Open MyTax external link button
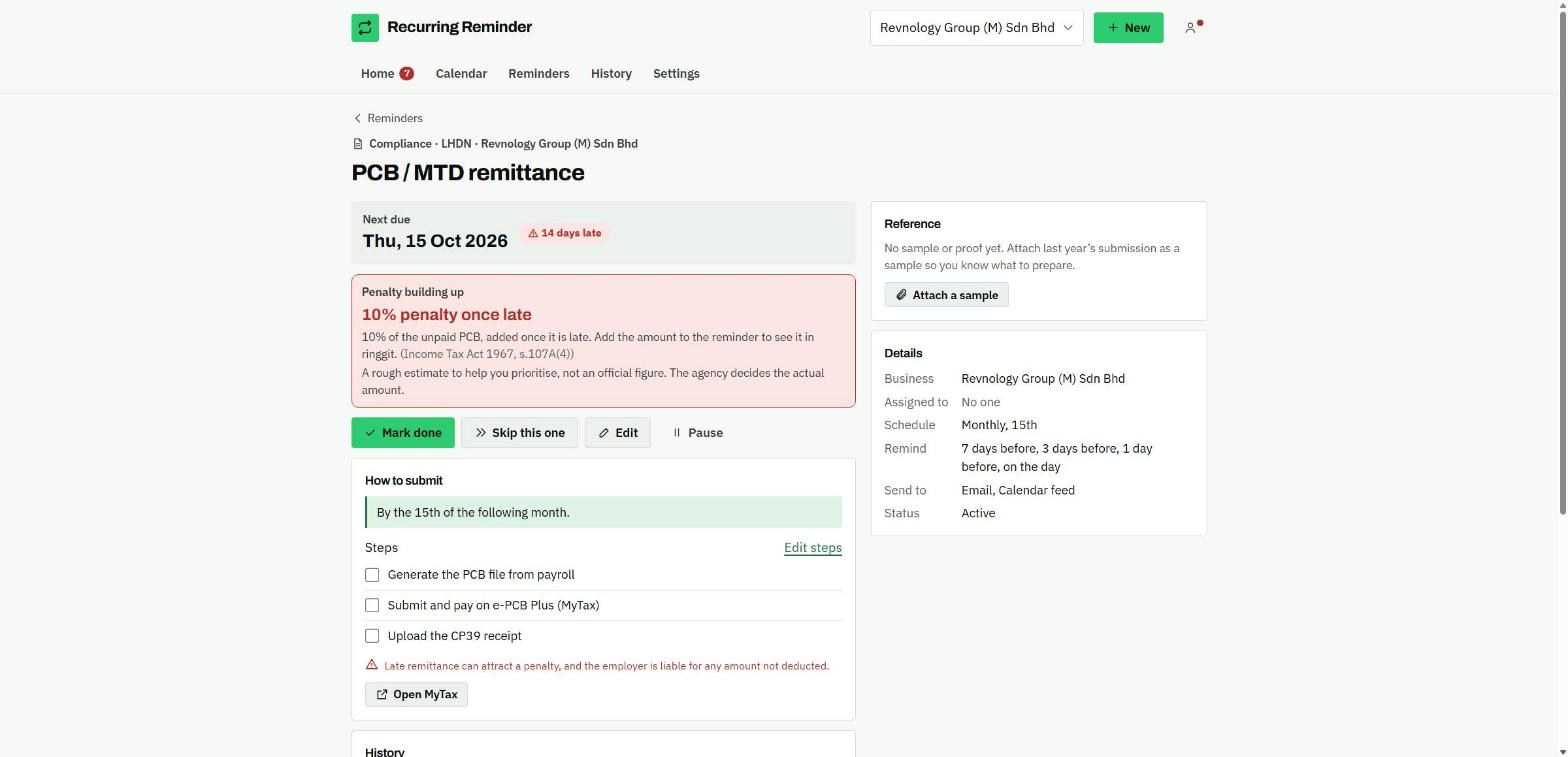This screenshot has width=1568, height=757. tap(416, 695)
